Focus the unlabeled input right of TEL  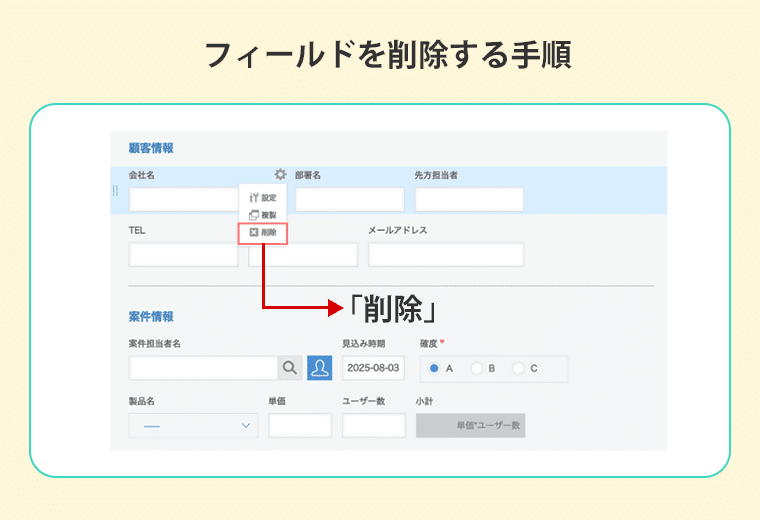pyautogui.click(x=303, y=254)
